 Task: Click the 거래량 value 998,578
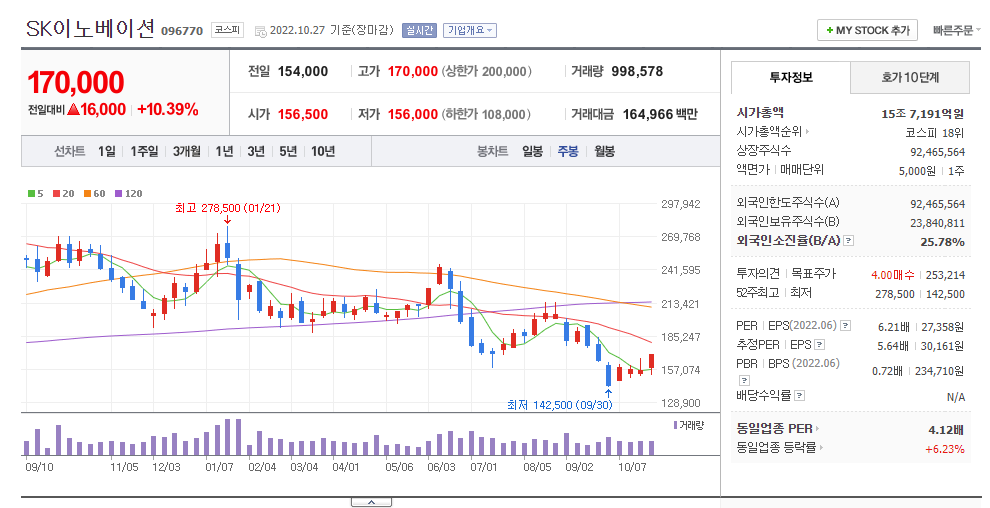pyautogui.click(x=637, y=71)
